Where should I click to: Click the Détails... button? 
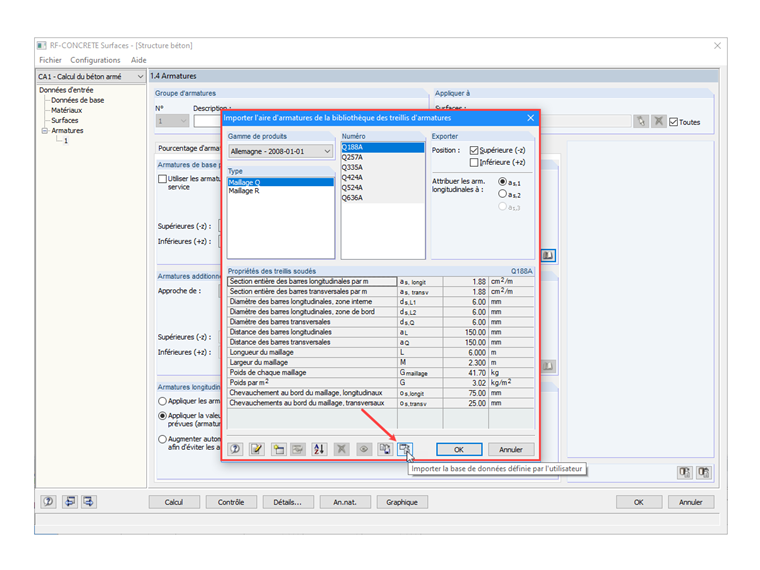pos(288,502)
